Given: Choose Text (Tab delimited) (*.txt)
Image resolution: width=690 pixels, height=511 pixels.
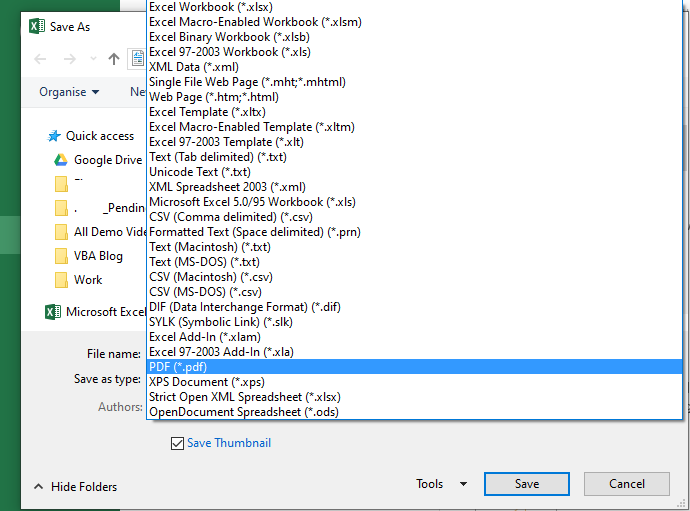Looking at the screenshot, I should 414,157.
